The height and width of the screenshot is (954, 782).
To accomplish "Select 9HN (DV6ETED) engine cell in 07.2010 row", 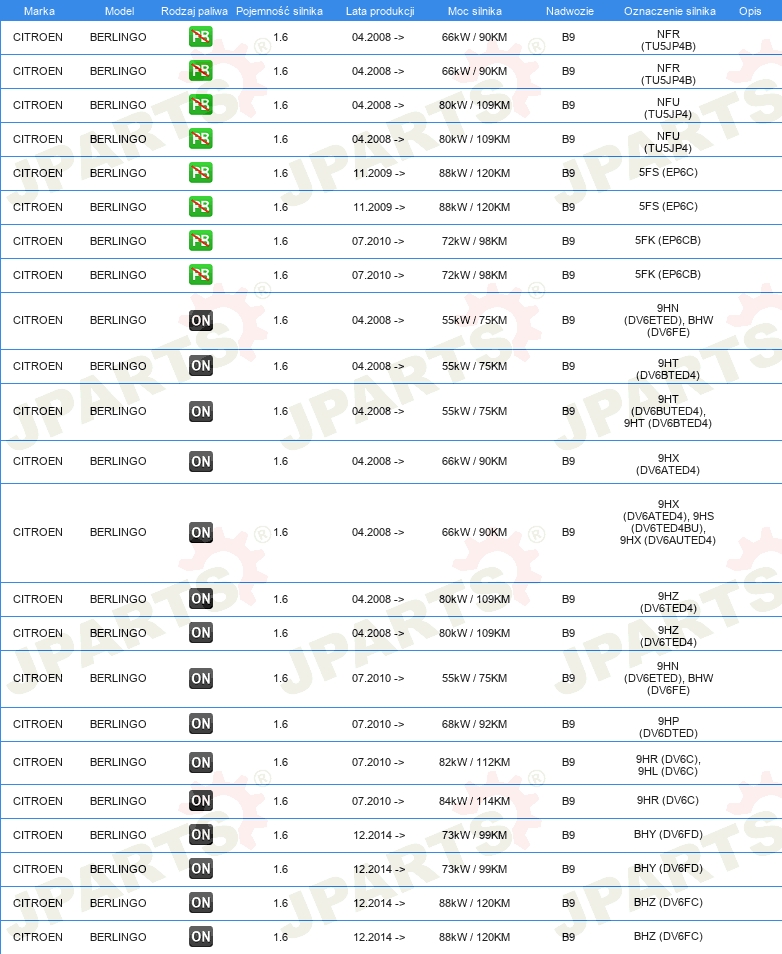I will click(x=668, y=678).
